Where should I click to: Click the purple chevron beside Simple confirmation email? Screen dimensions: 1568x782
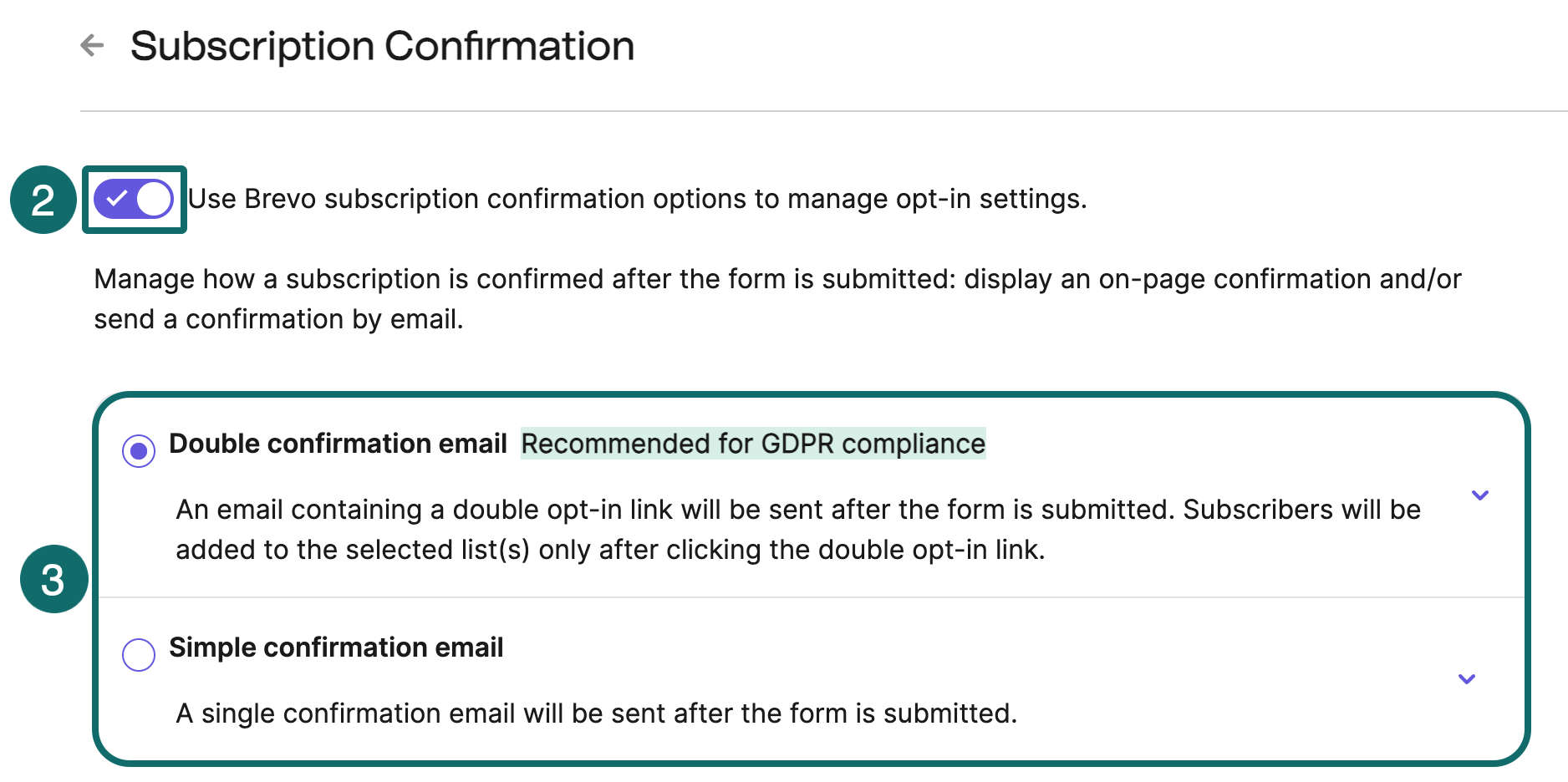(1465, 678)
